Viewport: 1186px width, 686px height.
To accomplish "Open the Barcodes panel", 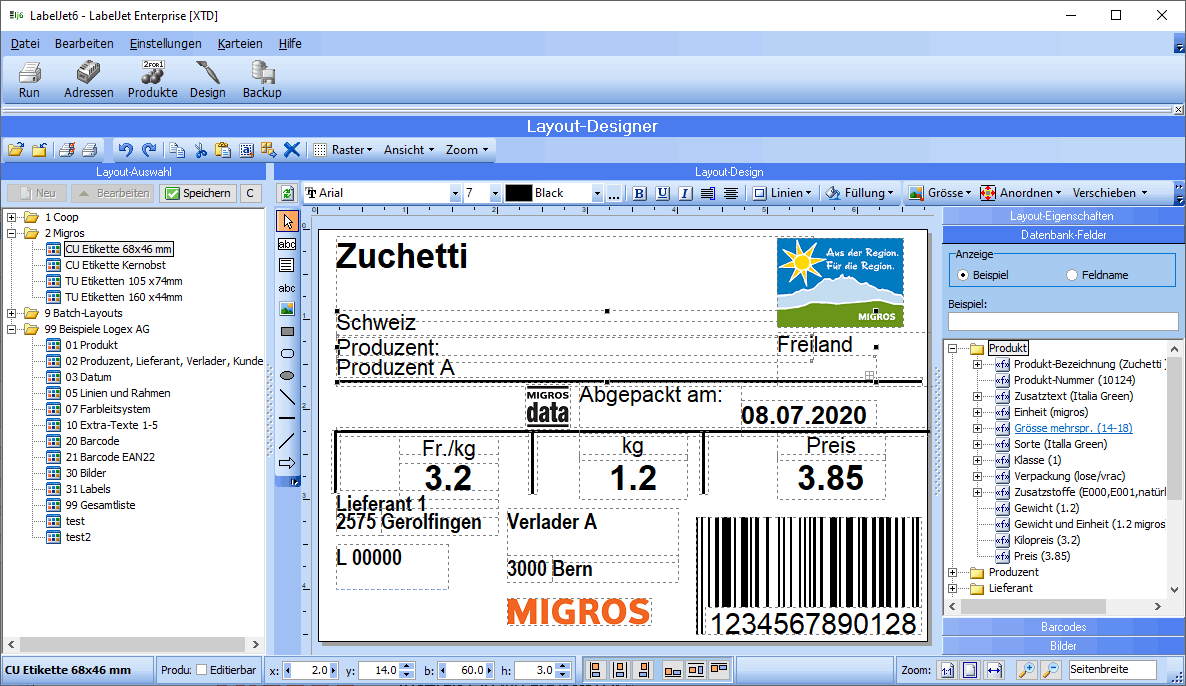I will coord(1063,627).
